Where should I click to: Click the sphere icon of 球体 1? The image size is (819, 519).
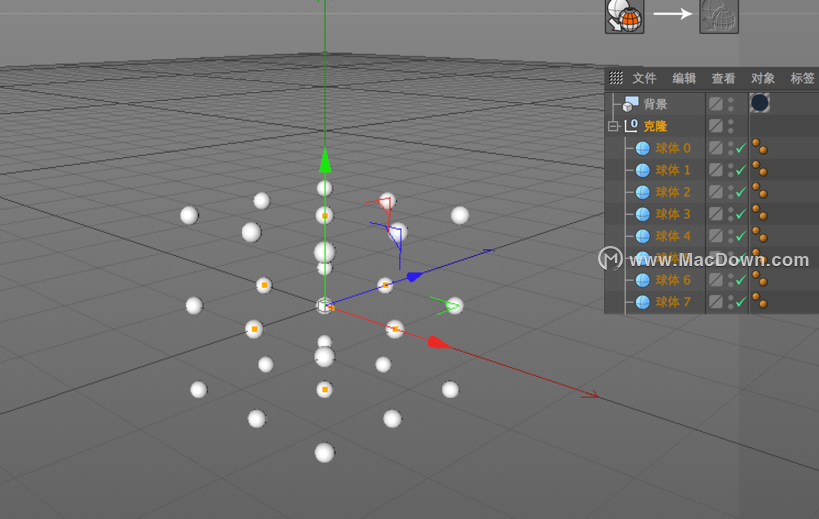pos(643,170)
